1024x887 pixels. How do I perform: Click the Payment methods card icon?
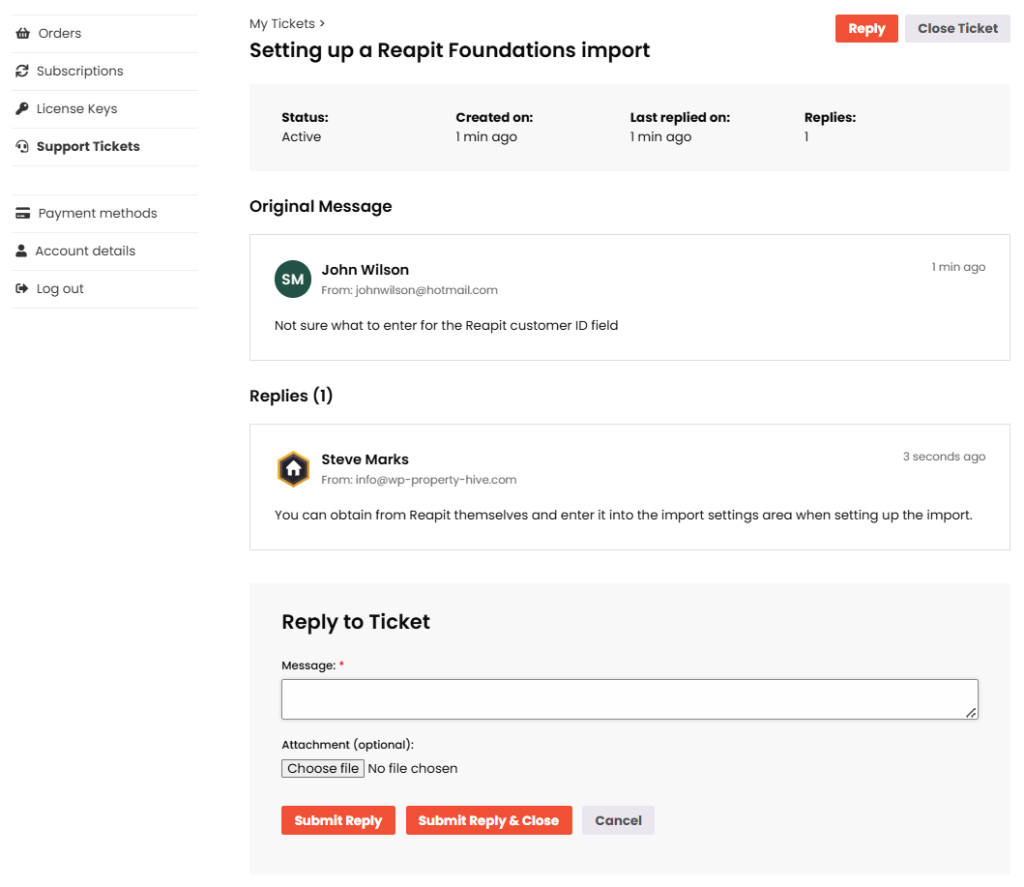[x=23, y=213]
